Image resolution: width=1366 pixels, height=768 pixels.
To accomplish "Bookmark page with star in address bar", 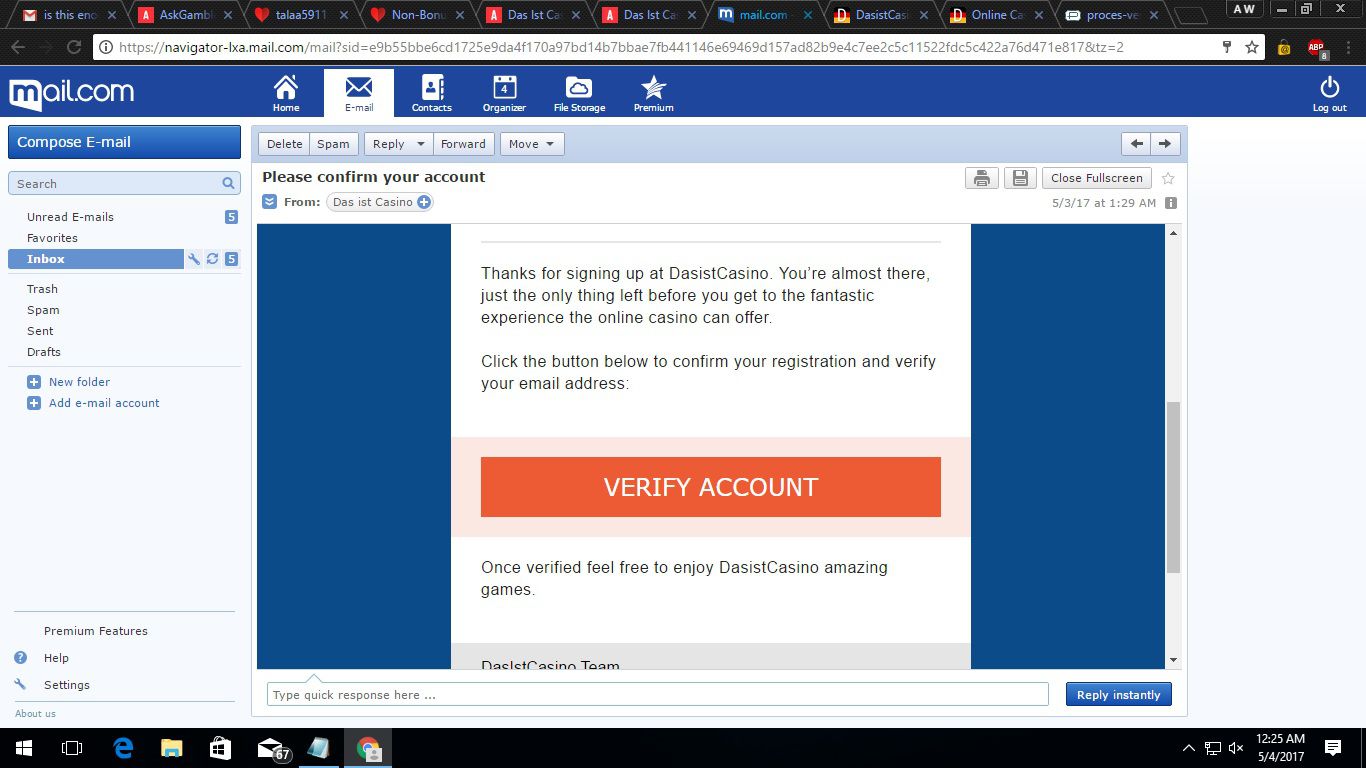I will click(x=1252, y=47).
